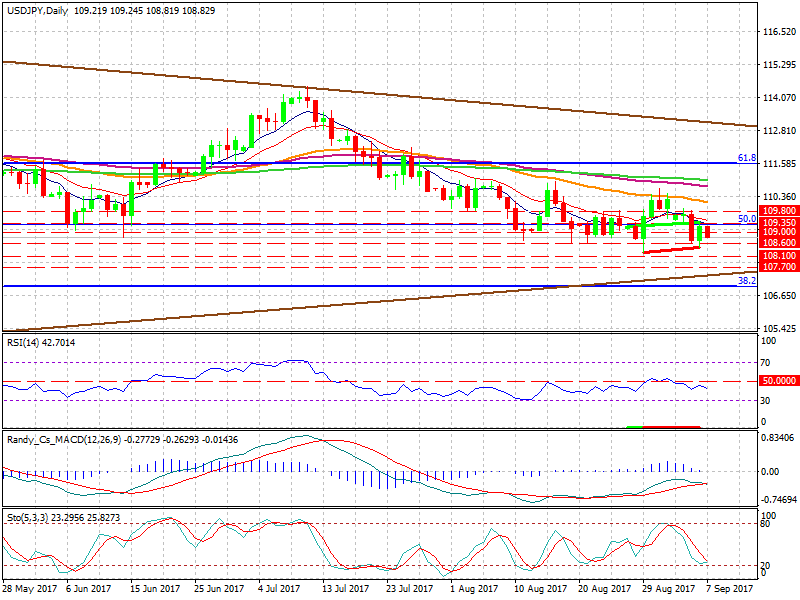Select the 109.000 price level label
This screenshot has height=600, width=800.
(779, 232)
